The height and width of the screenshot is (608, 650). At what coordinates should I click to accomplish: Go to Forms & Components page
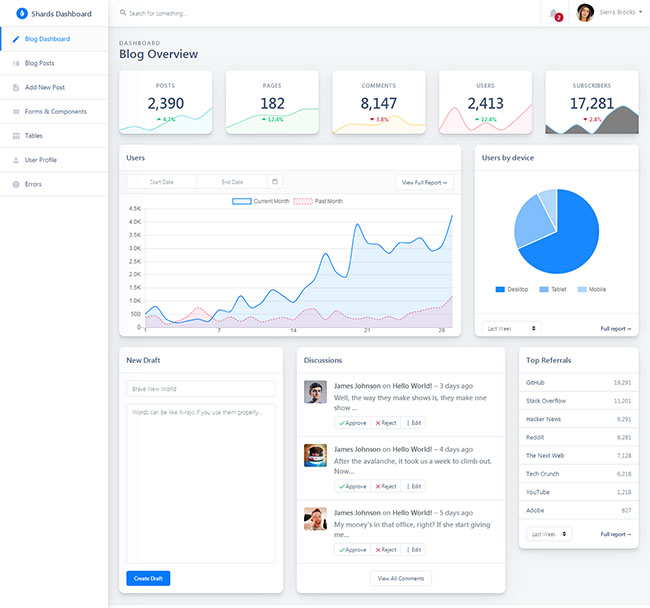coord(55,111)
